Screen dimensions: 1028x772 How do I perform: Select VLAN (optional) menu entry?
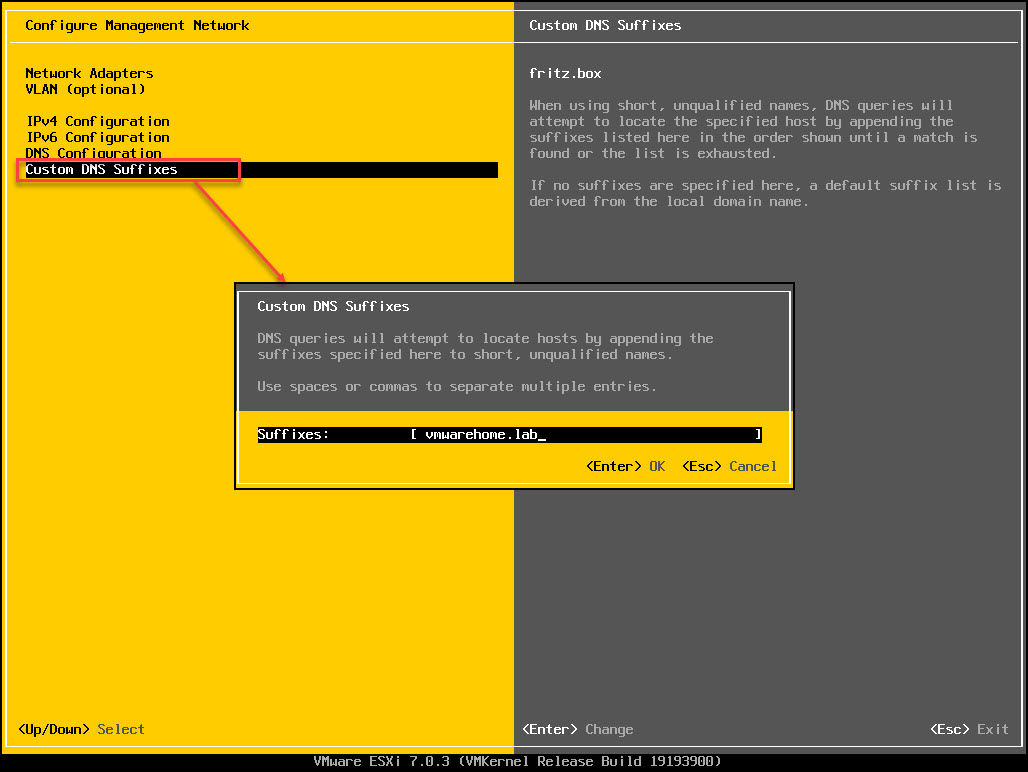tap(85, 89)
